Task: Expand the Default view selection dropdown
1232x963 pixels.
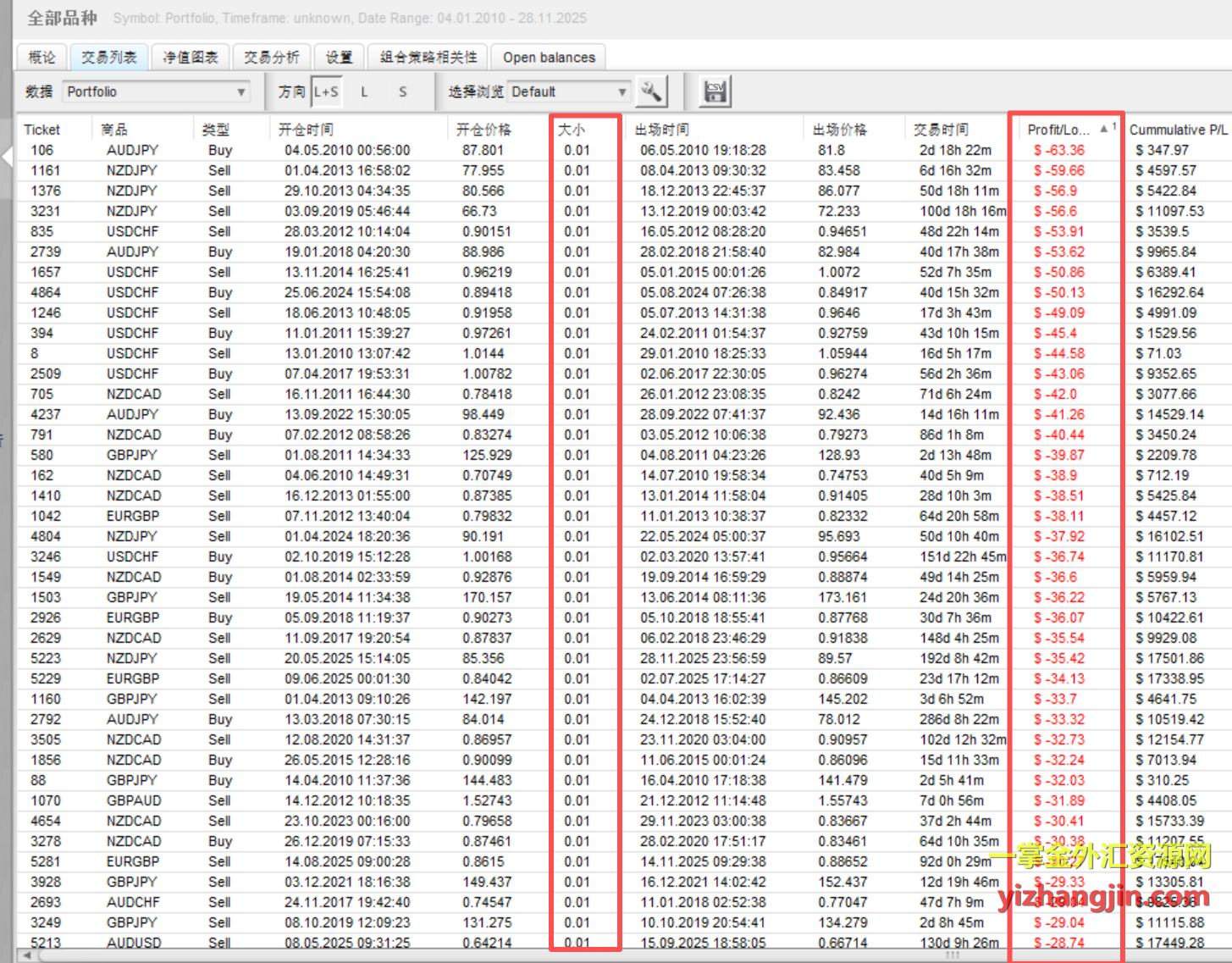Action: pyautogui.click(x=622, y=91)
